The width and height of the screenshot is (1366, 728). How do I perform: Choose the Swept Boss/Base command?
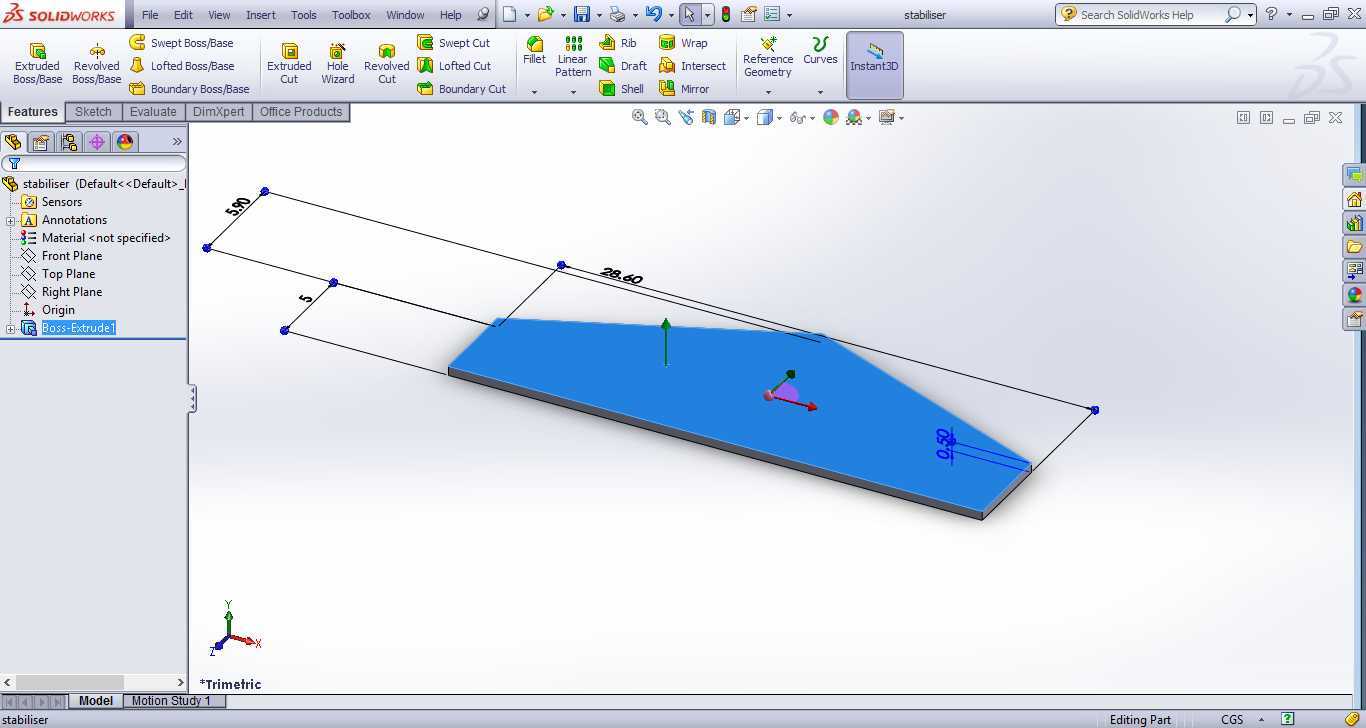pos(181,43)
